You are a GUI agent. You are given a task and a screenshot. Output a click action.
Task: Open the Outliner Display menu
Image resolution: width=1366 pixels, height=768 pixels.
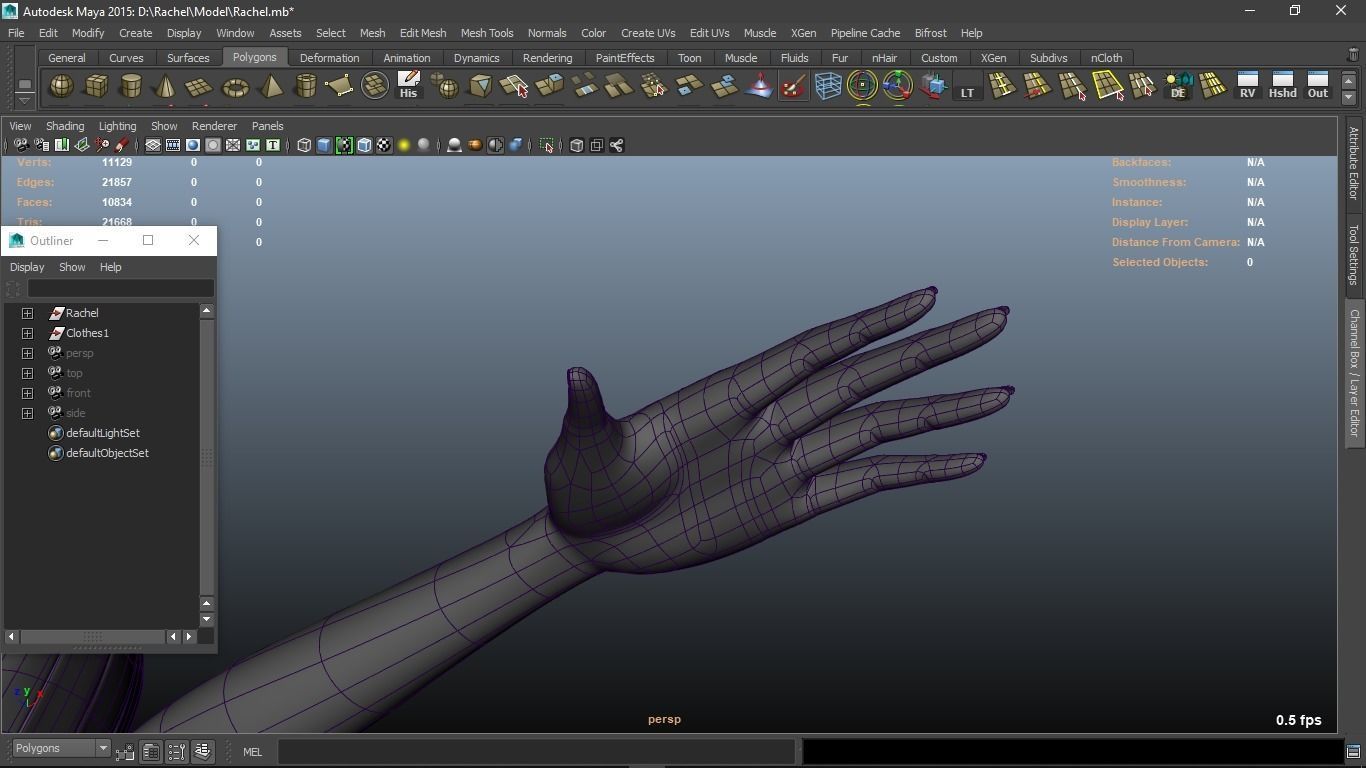pos(27,267)
